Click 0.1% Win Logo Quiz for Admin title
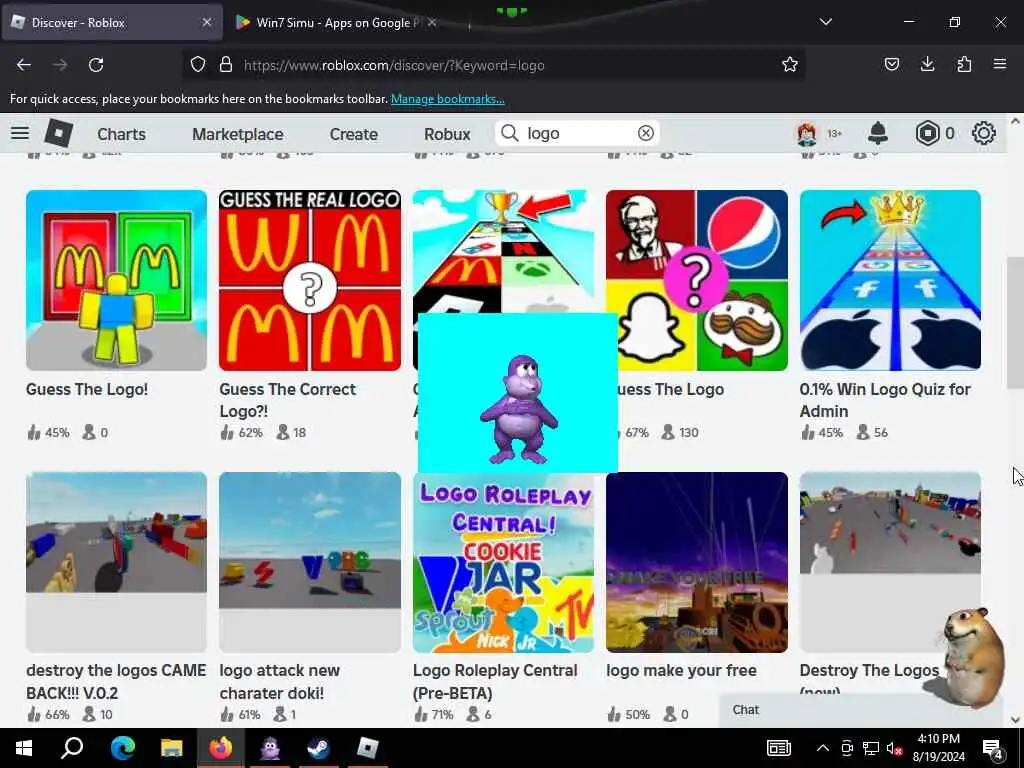Image resolution: width=1024 pixels, height=768 pixels. (885, 400)
